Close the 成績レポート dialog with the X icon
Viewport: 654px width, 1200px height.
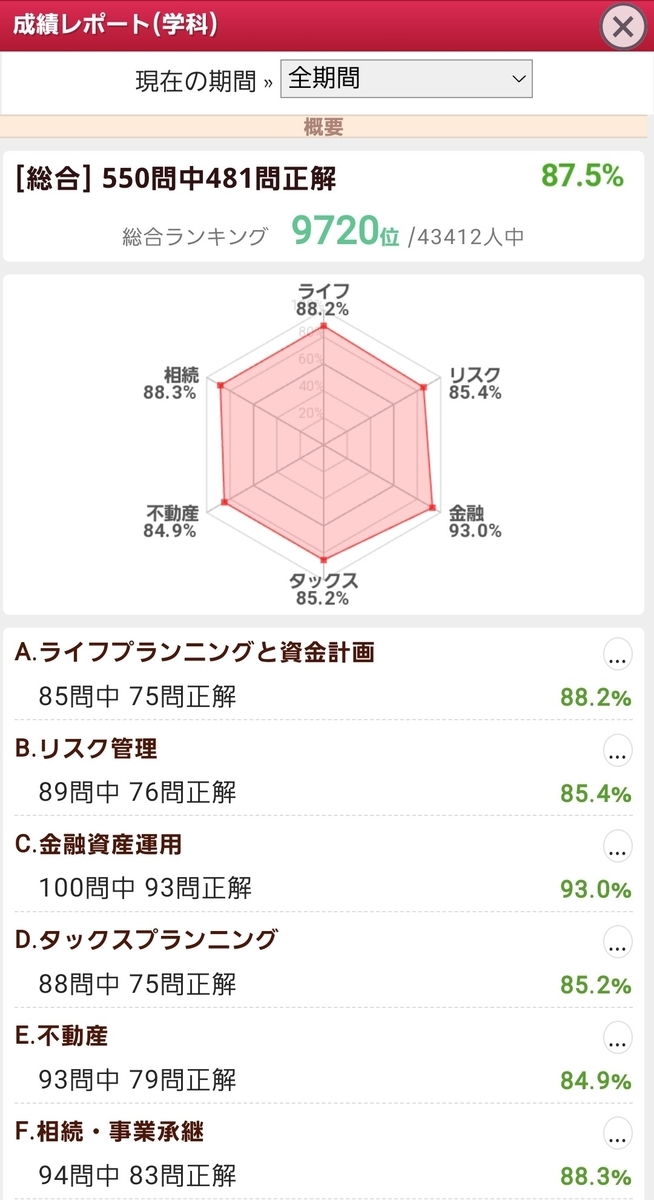coord(623,26)
